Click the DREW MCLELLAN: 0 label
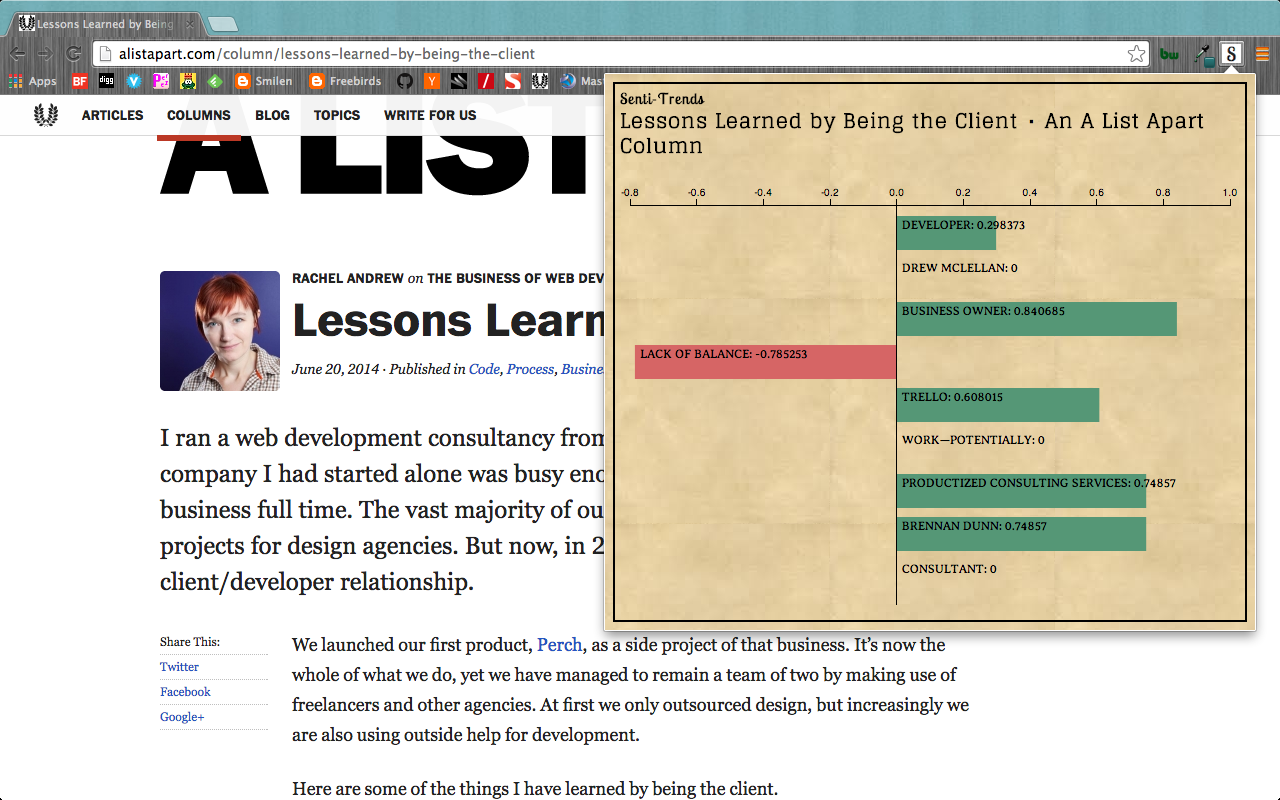 [959, 268]
